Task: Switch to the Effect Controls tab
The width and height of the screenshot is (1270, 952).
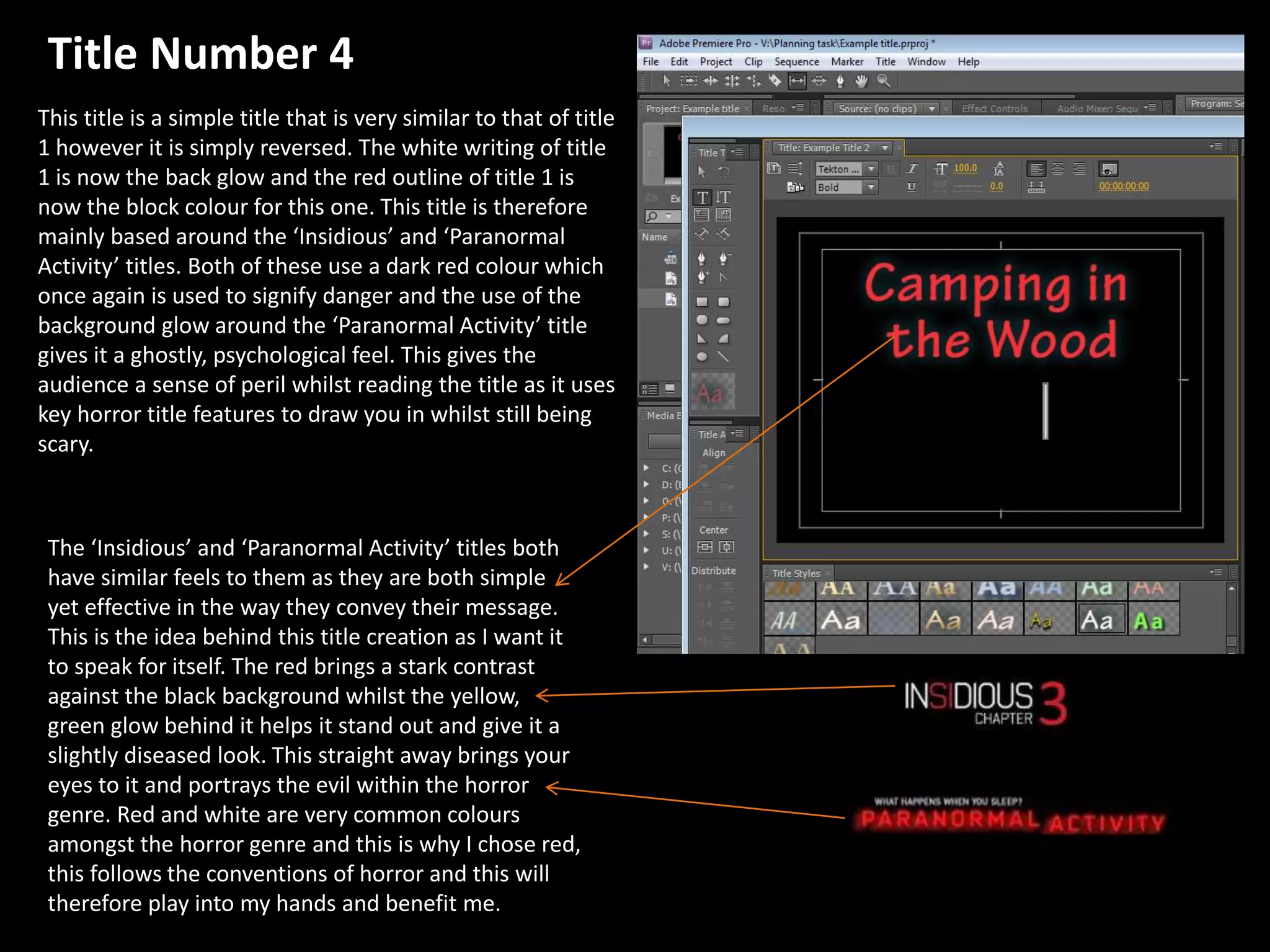Action: 994,108
